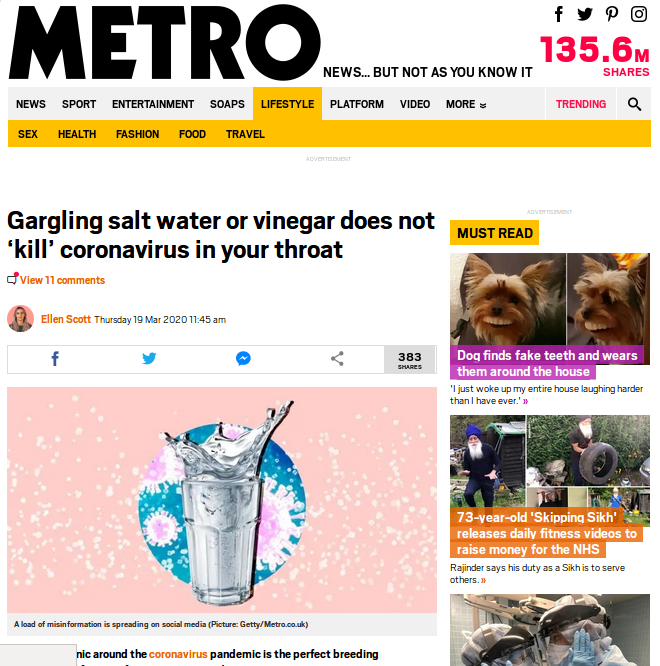Click the METRO logo
The height and width of the screenshot is (666, 660).
point(165,42)
